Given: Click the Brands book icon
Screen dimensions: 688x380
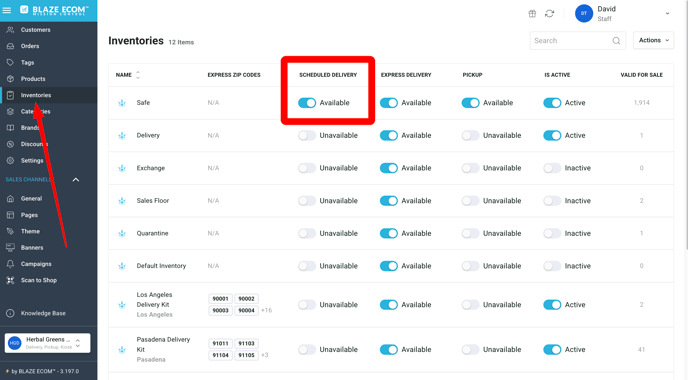Looking at the screenshot, I should [x=11, y=128].
